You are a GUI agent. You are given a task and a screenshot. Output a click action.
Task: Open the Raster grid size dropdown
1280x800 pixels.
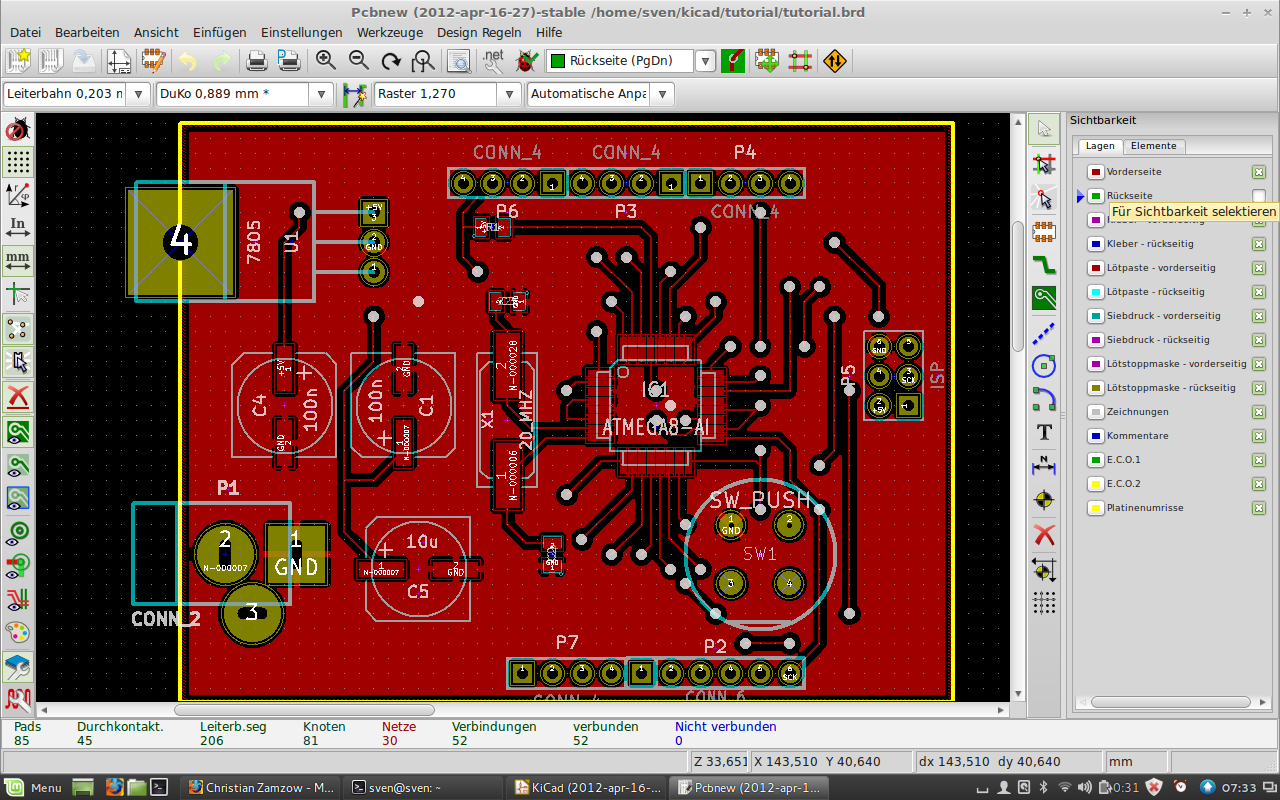coord(509,94)
